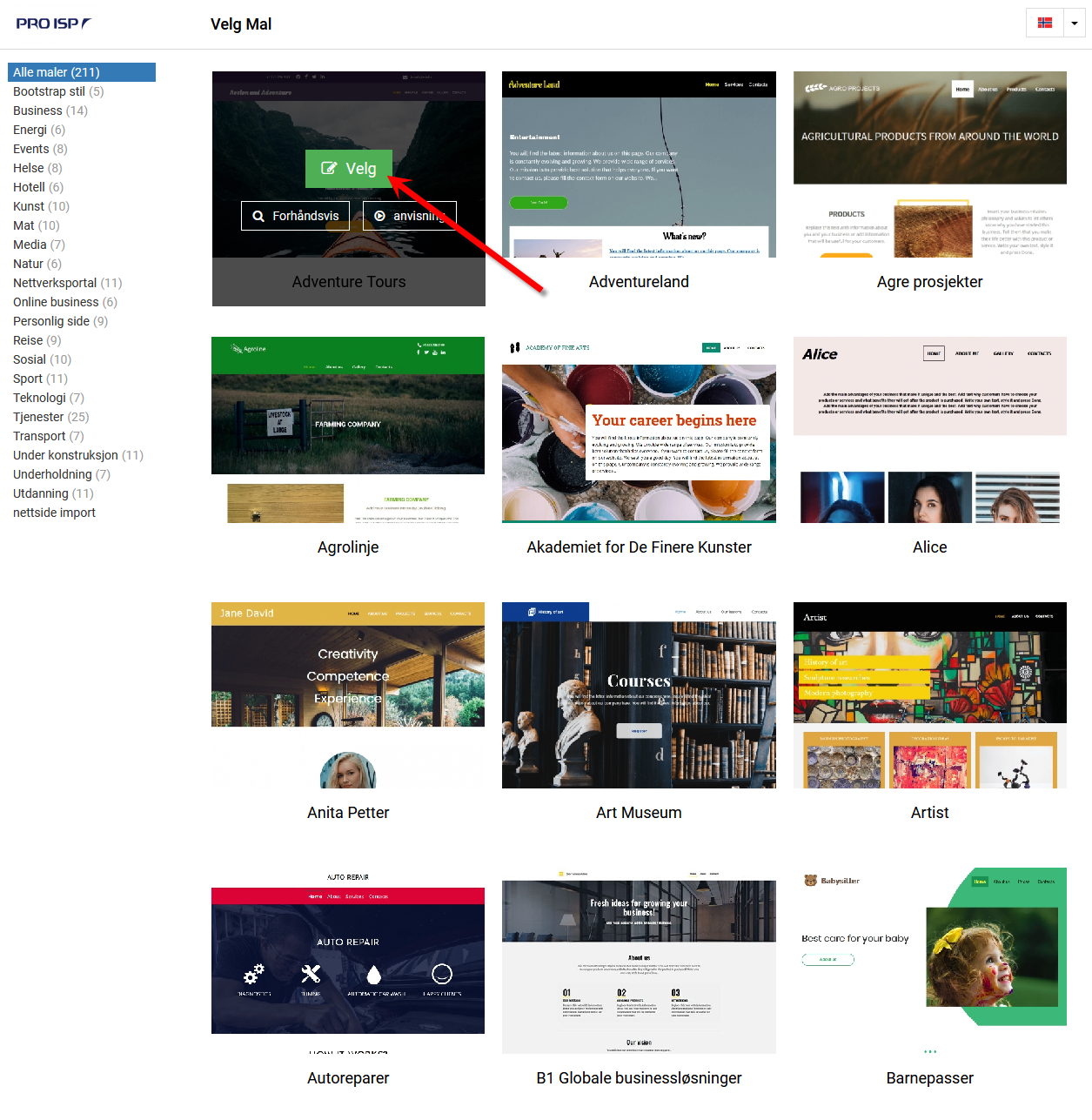Screen dimensions: 1092x1120
Task: Select the Agre prosjekter template thumbnail
Action: pos(929,164)
